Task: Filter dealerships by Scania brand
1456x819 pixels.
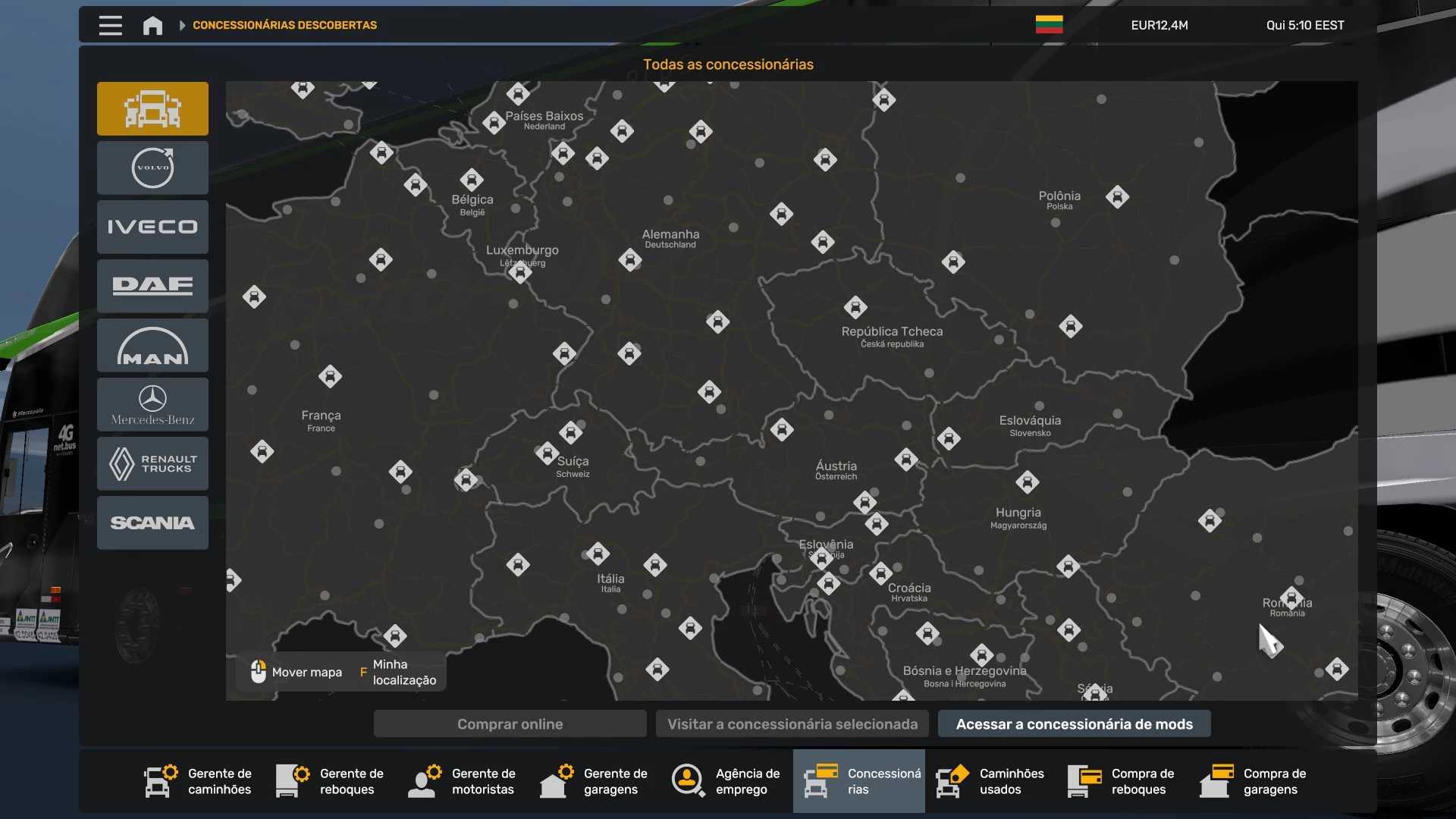Action: 152,522
